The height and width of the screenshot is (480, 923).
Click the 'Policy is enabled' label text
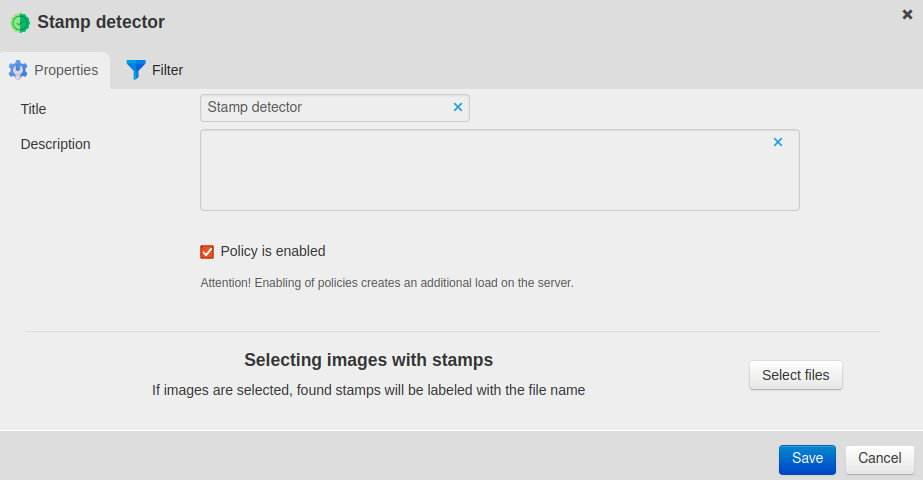273,252
